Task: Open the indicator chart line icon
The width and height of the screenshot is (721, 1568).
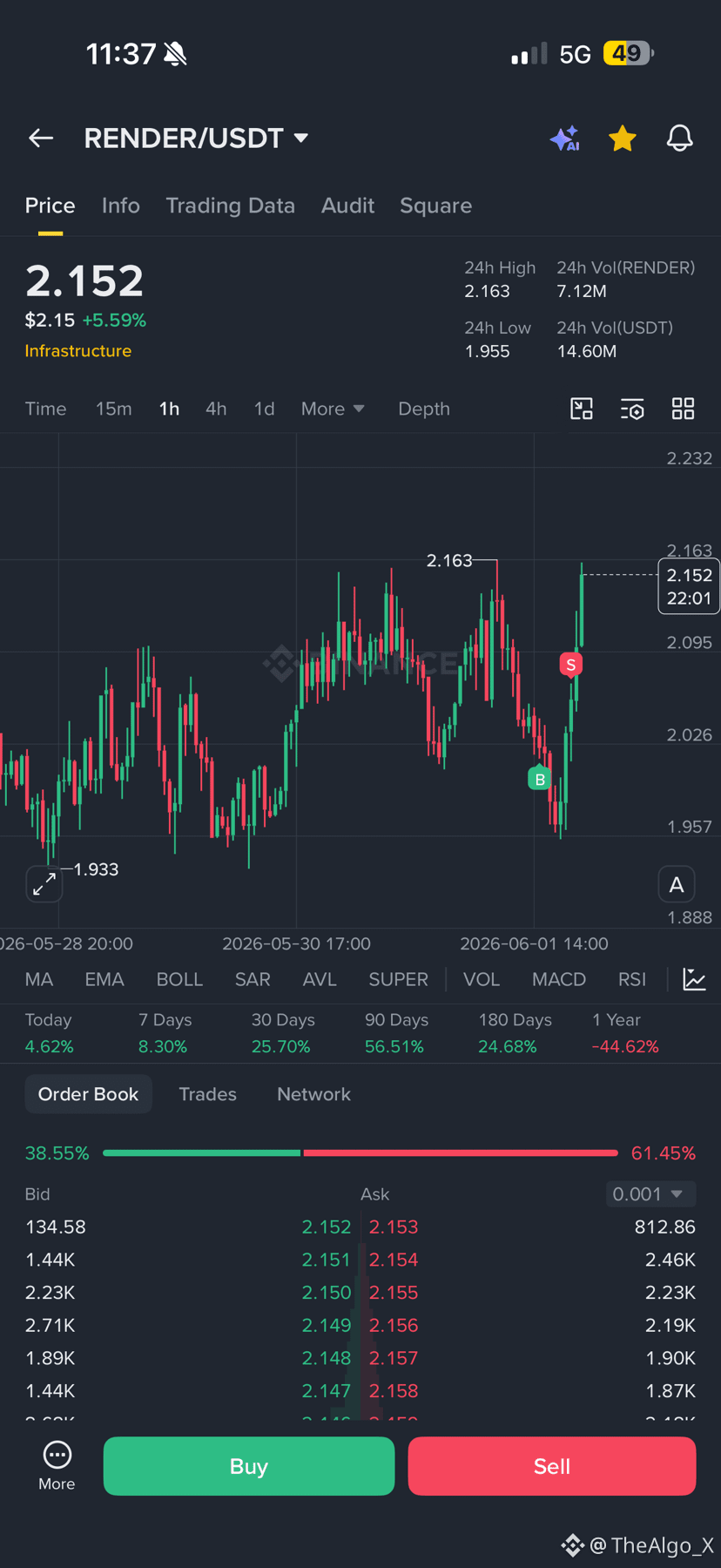Action: pos(694,979)
